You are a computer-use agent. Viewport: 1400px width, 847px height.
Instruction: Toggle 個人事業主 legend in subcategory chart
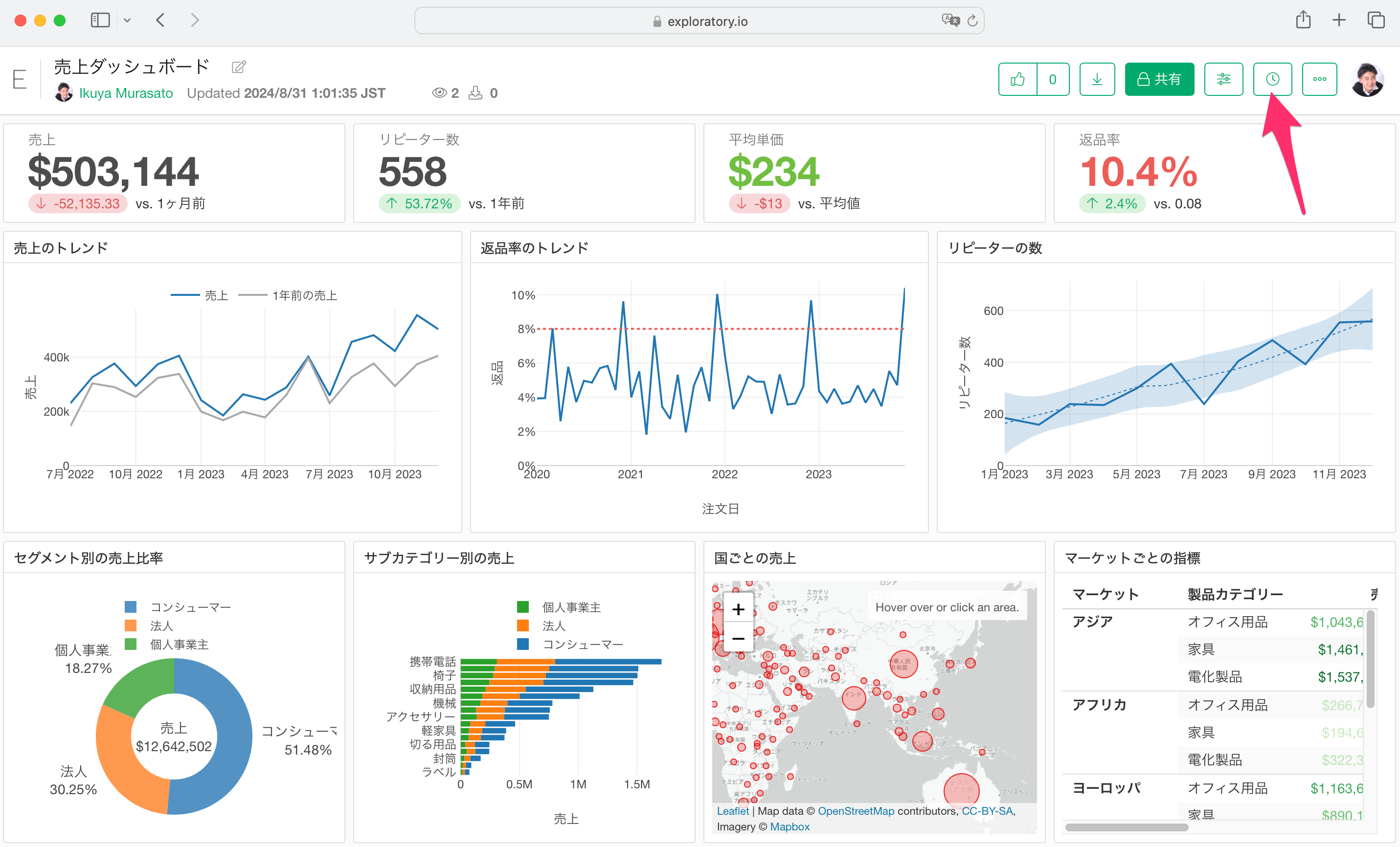[570, 607]
